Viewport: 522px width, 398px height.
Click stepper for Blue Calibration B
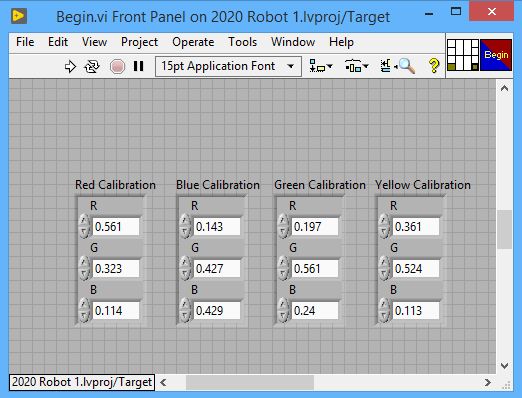pyautogui.click(x=185, y=310)
